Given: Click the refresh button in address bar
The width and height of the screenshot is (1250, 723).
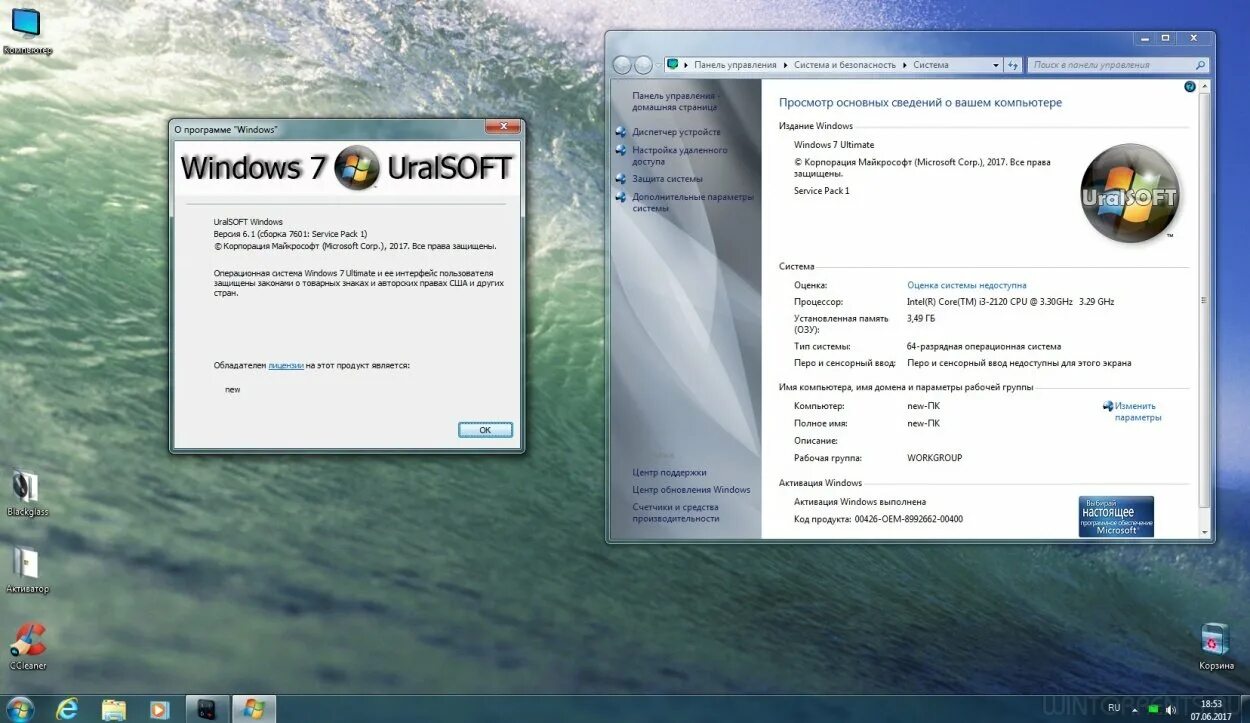Looking at the screenshot, I should [x=1013, y=65].
